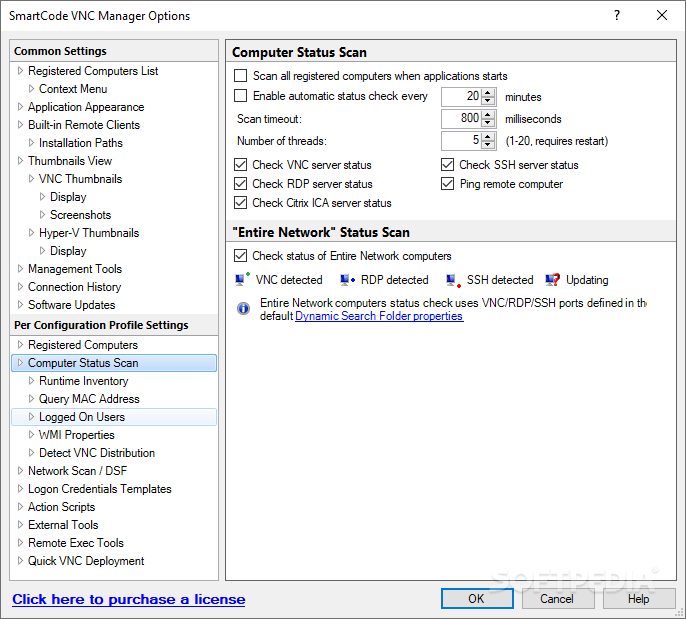Expand arrow next to Built-in Remote Clients
686x619 pixels.
(x=20, y=124)
